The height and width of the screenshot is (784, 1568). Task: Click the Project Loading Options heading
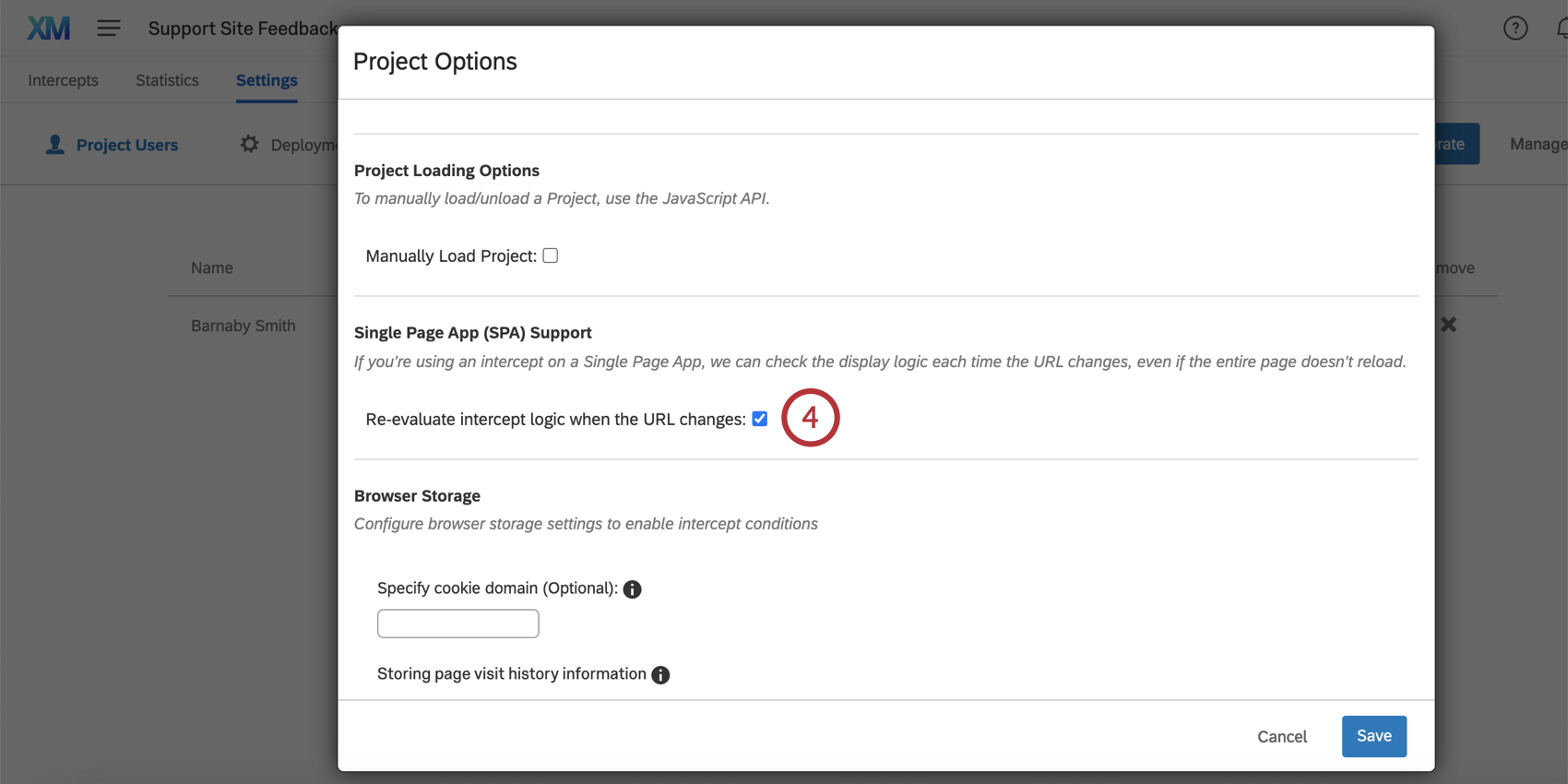point(446,171)
